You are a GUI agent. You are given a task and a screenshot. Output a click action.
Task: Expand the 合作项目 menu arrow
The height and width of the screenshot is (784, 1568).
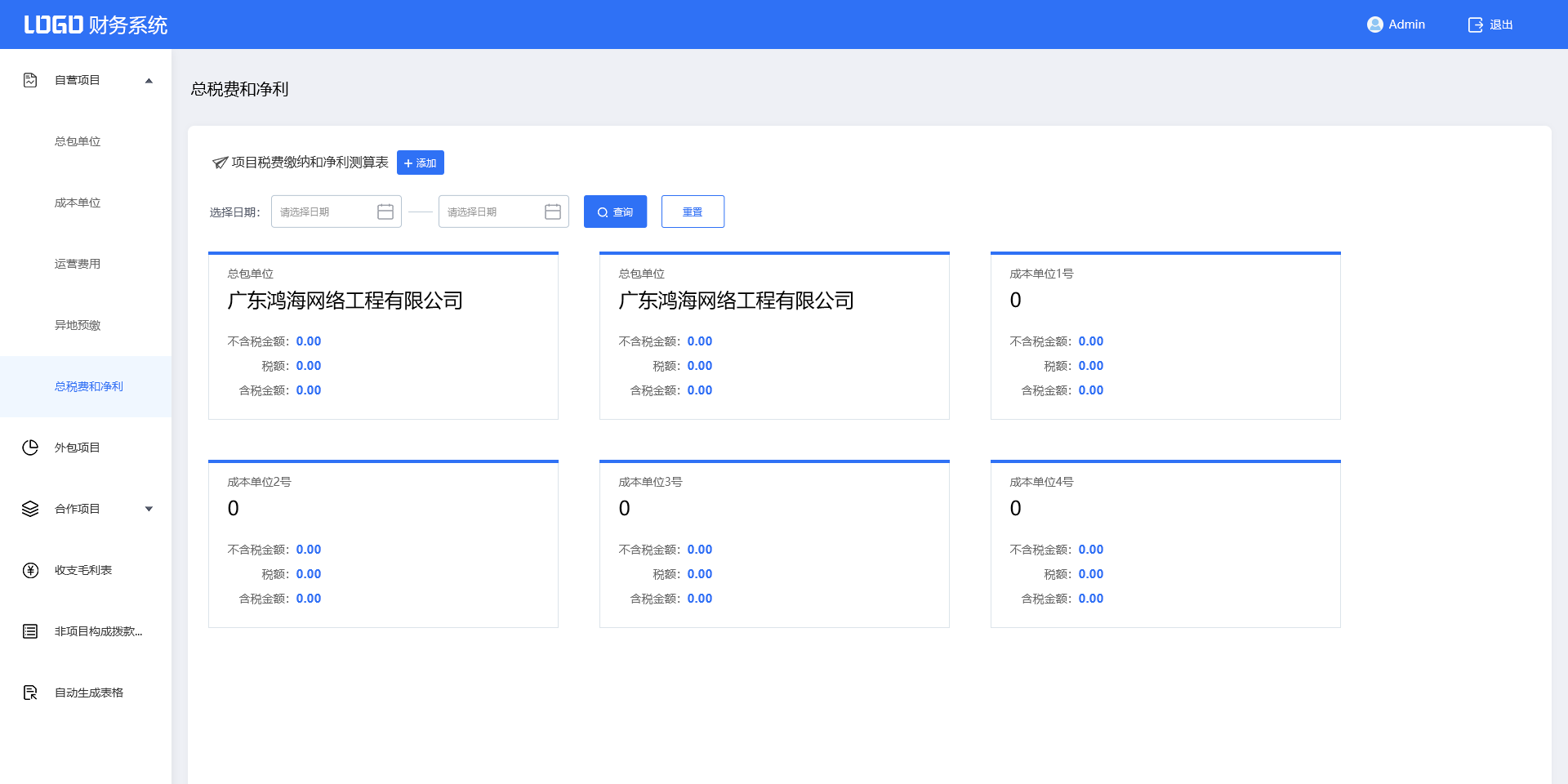(x=149, y=509)
